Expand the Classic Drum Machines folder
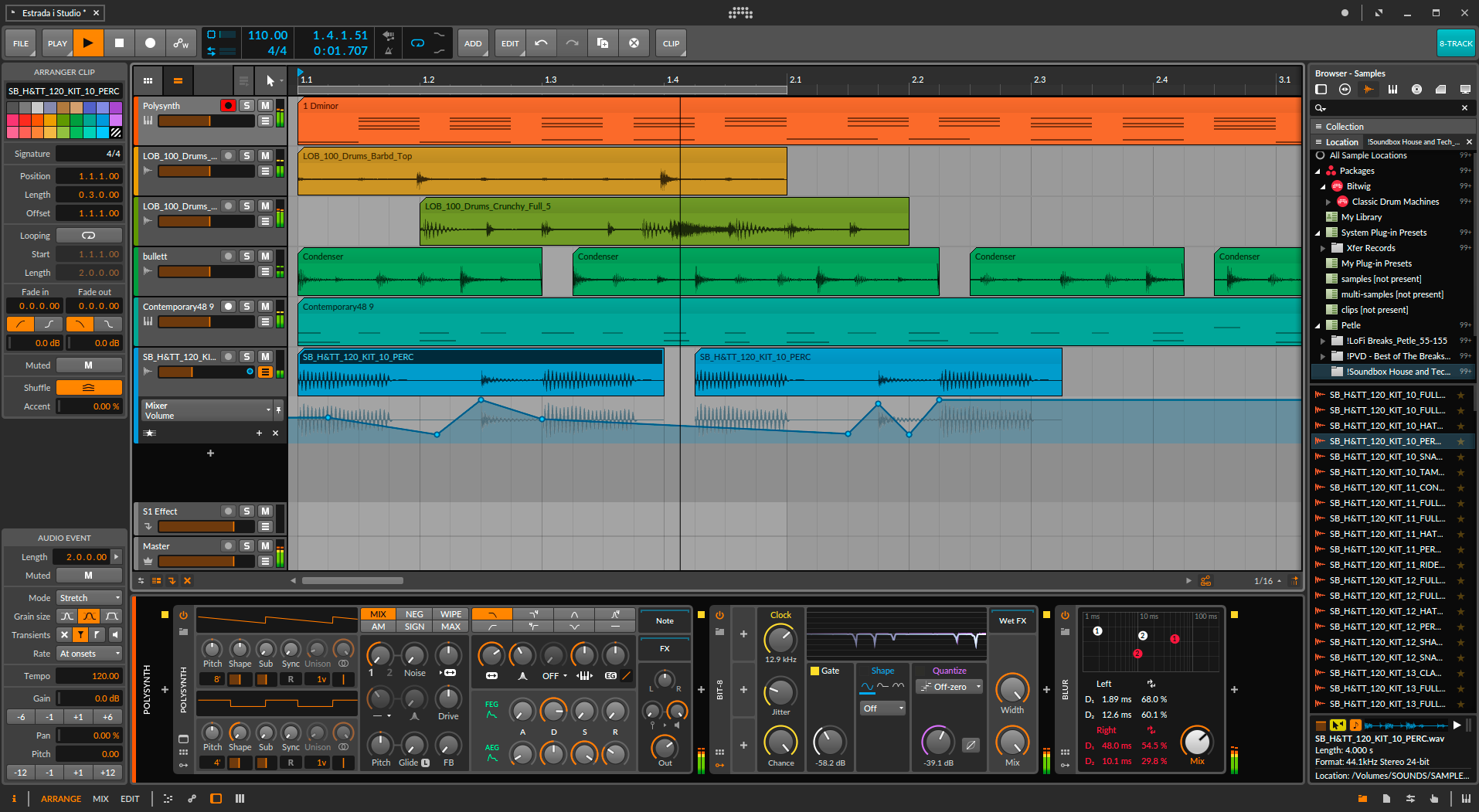The width and height of the screenshot is (1479, 812). (1328, 202)
